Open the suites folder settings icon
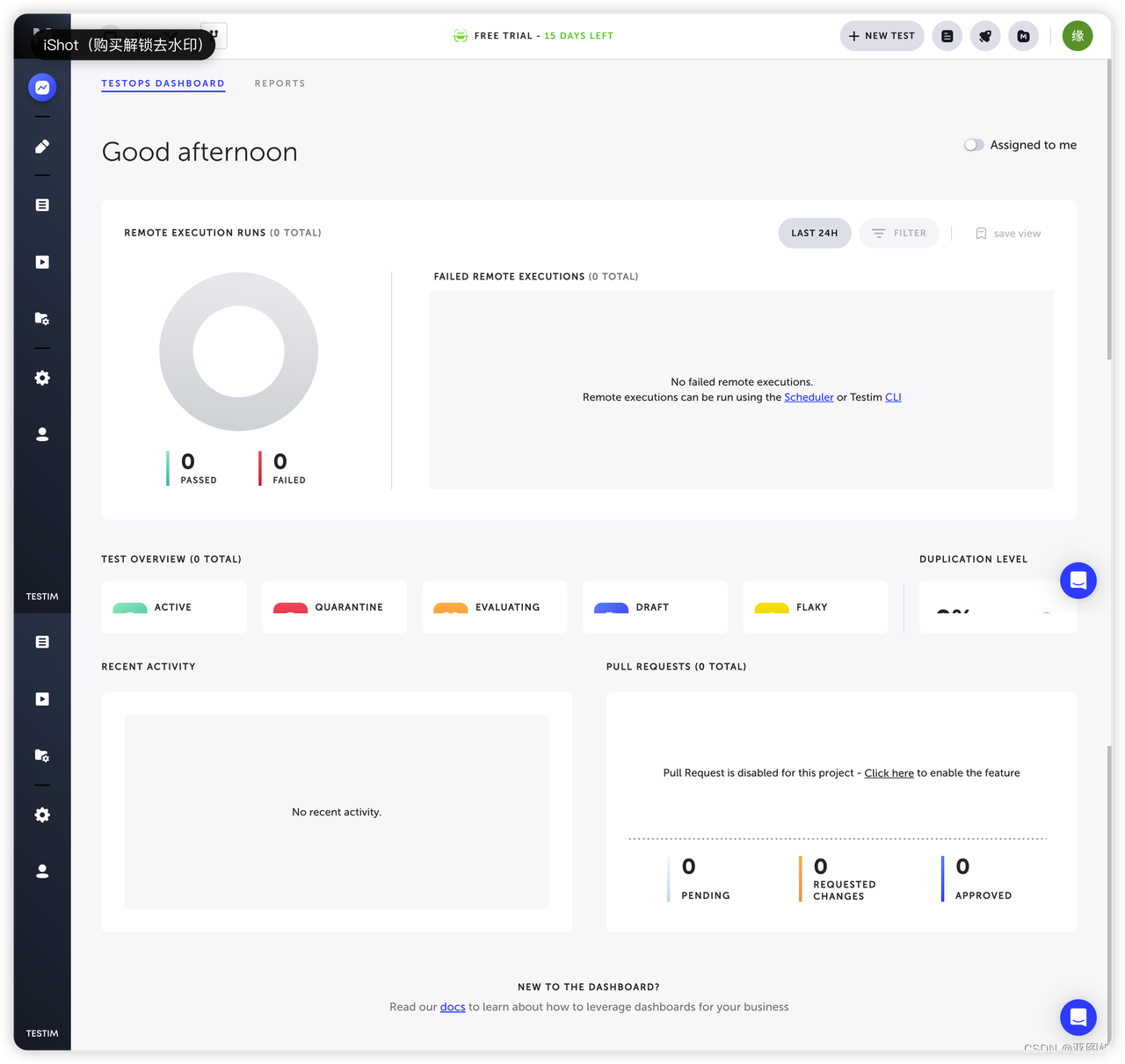 41,318
